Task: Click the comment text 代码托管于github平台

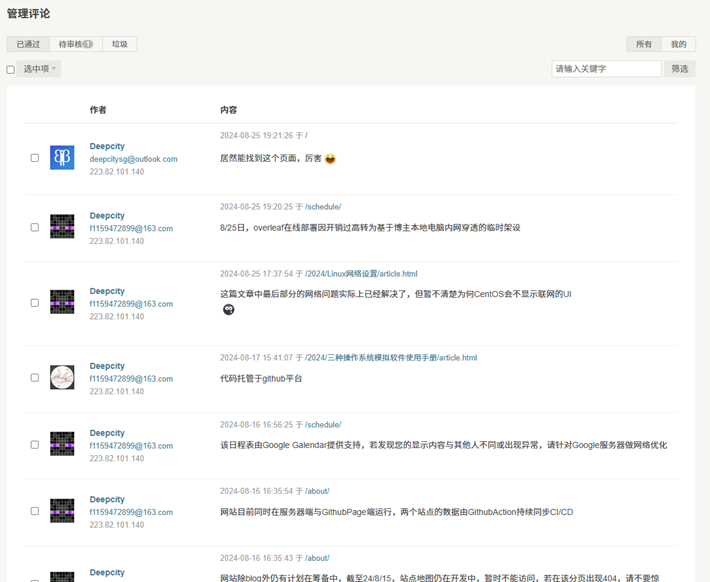Action: (x=261, y=378)
